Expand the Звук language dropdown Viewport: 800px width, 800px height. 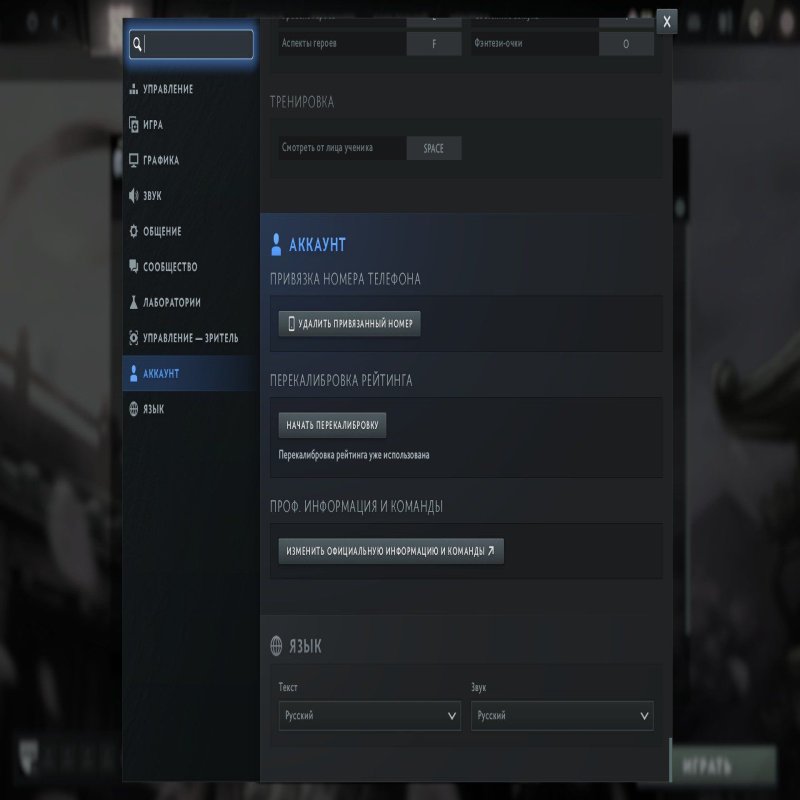[x=562, y=716]
